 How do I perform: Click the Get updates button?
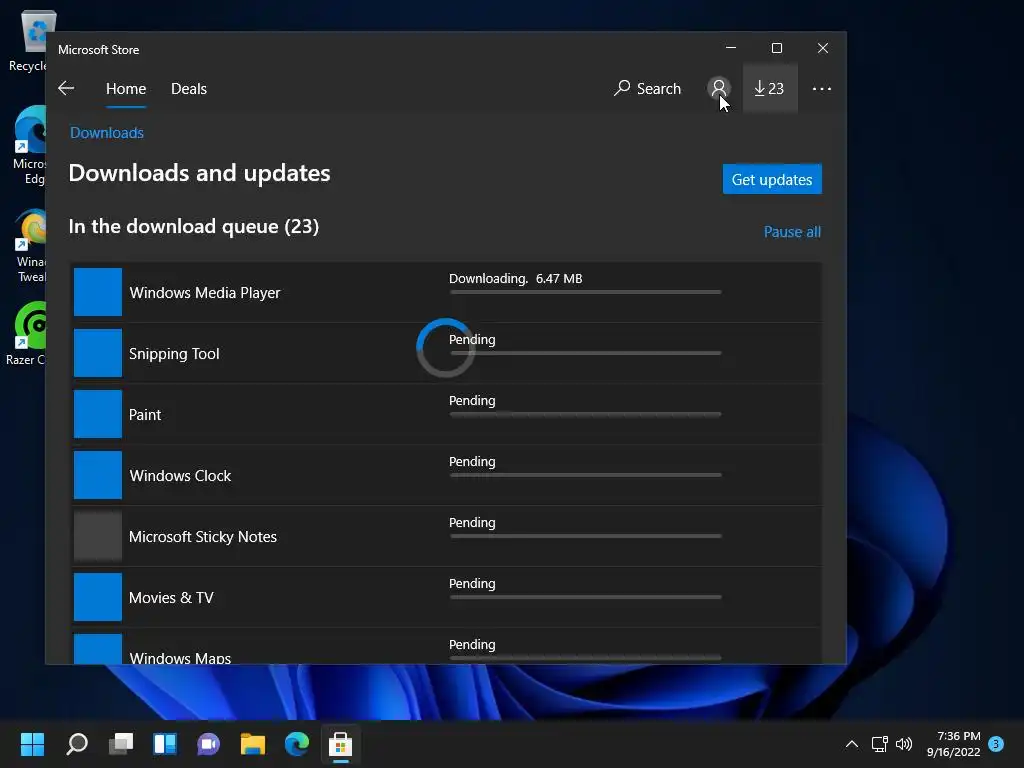(x=772, y=179)
